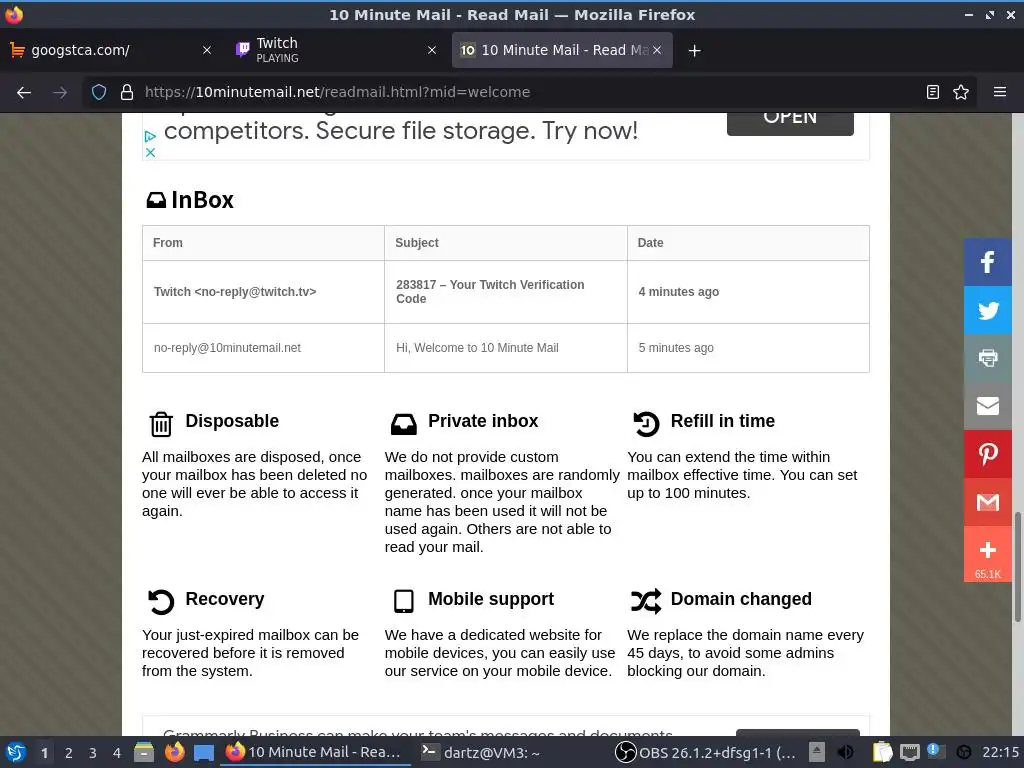Click the OPEN ad button

790,123
